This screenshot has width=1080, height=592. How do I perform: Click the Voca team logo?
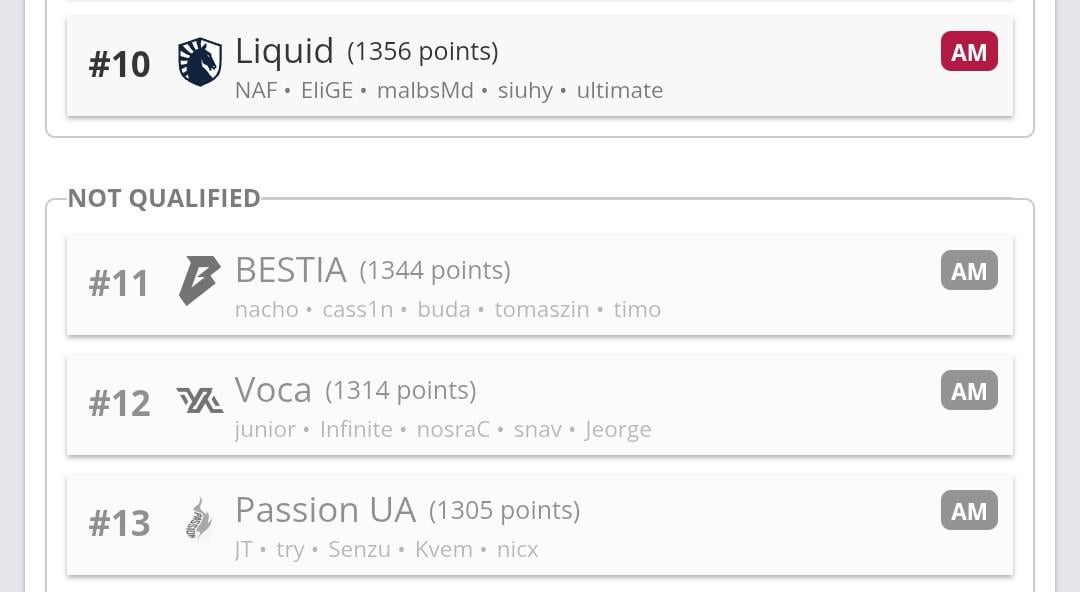click(199, 401)
